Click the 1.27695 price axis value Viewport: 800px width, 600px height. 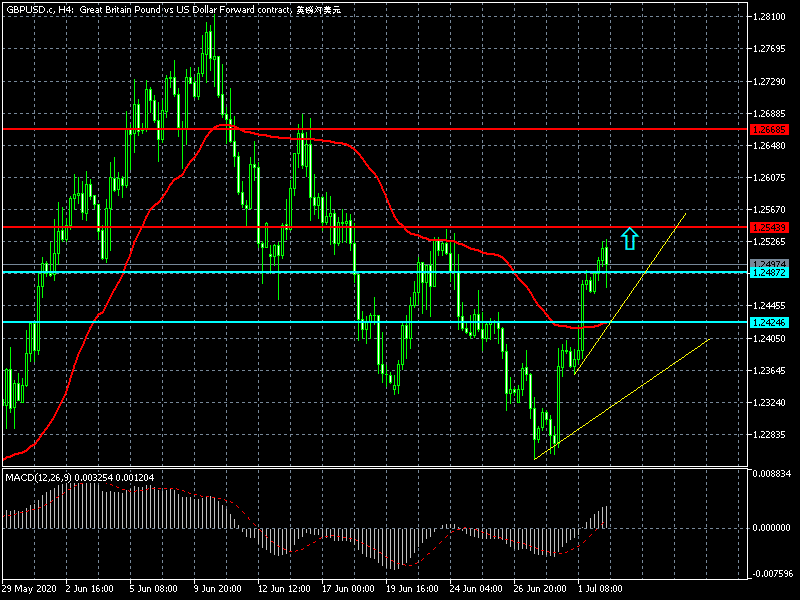pos(769,49)
